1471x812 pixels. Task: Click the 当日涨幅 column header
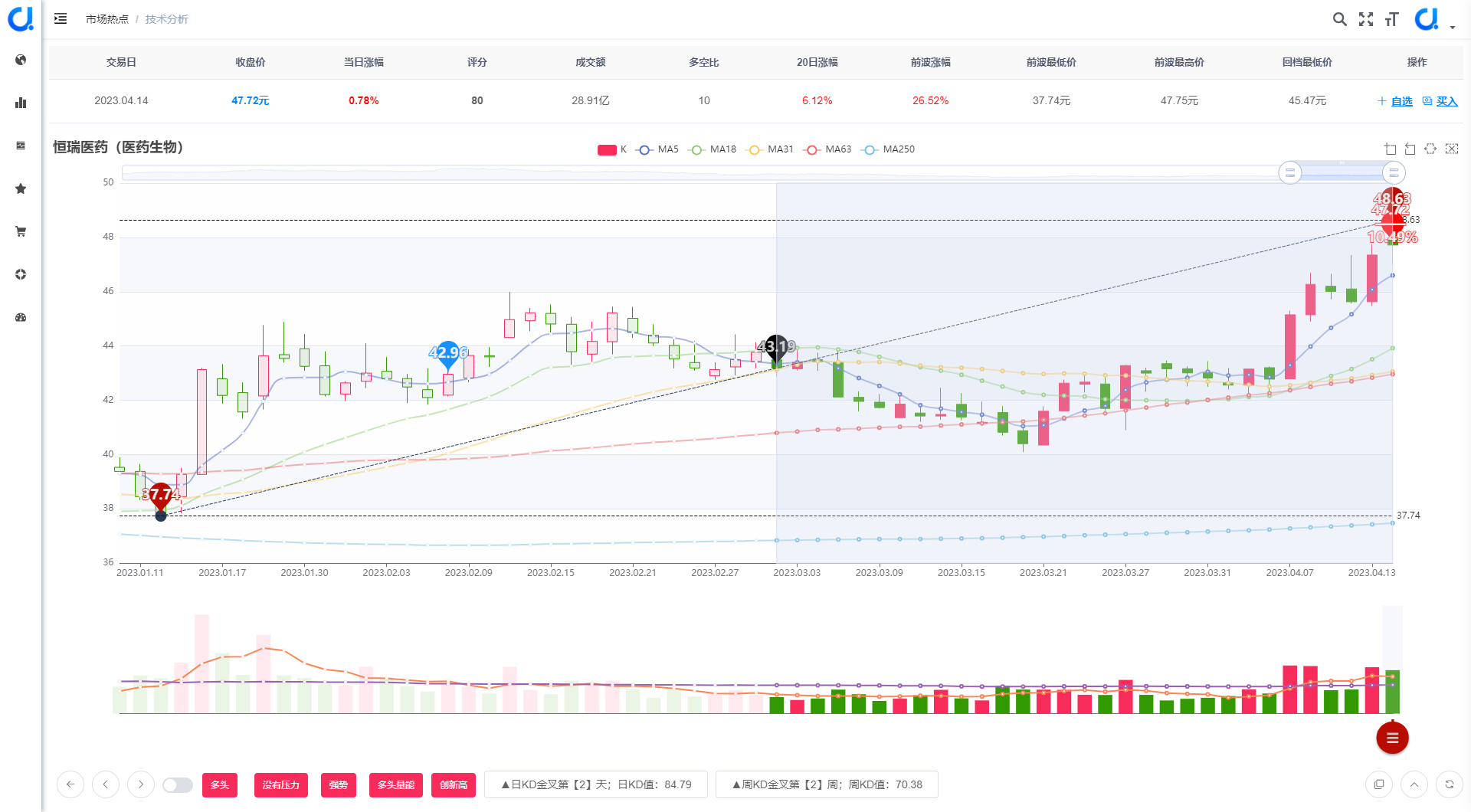tap(364, 62)
